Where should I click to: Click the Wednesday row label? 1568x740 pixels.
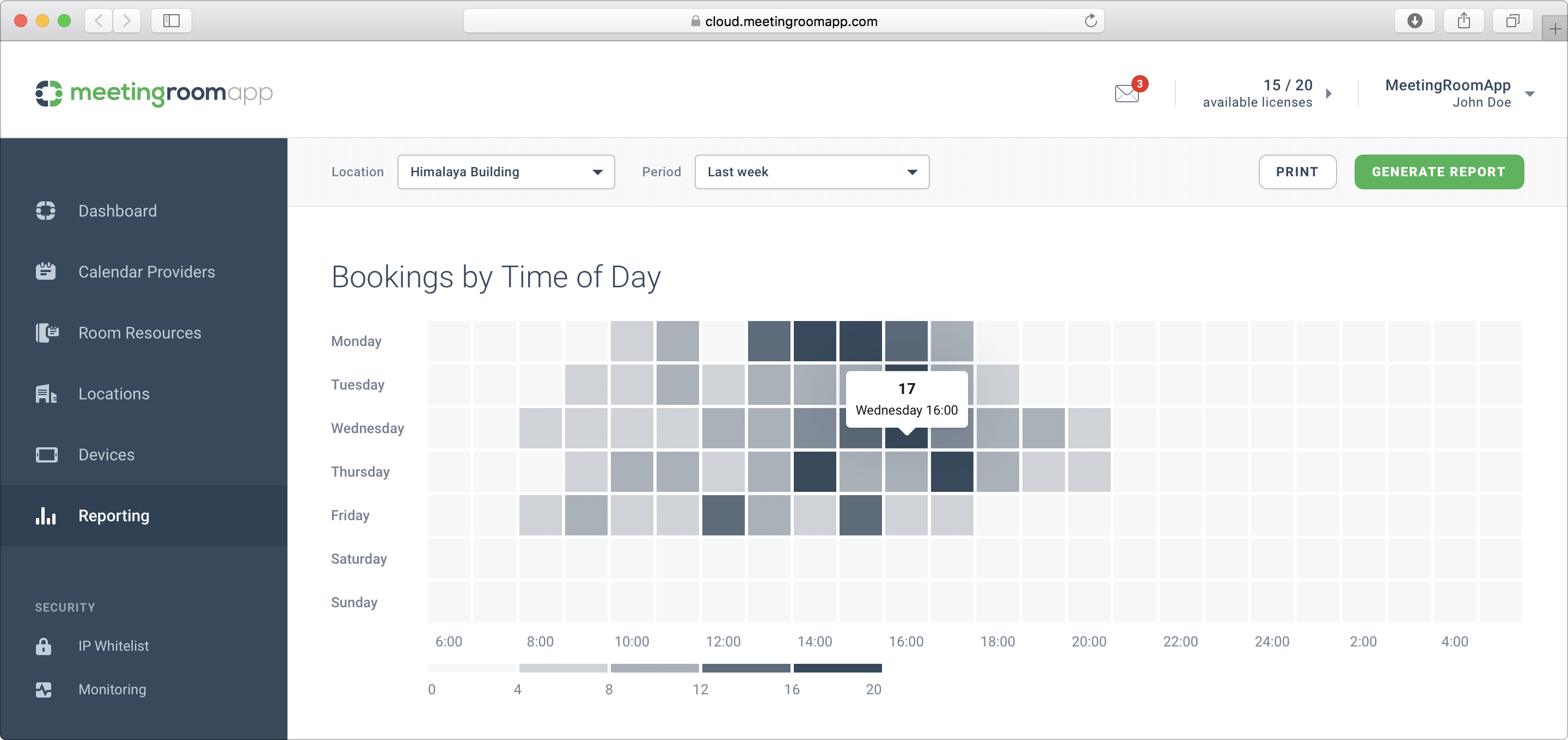tap(367, 428)
